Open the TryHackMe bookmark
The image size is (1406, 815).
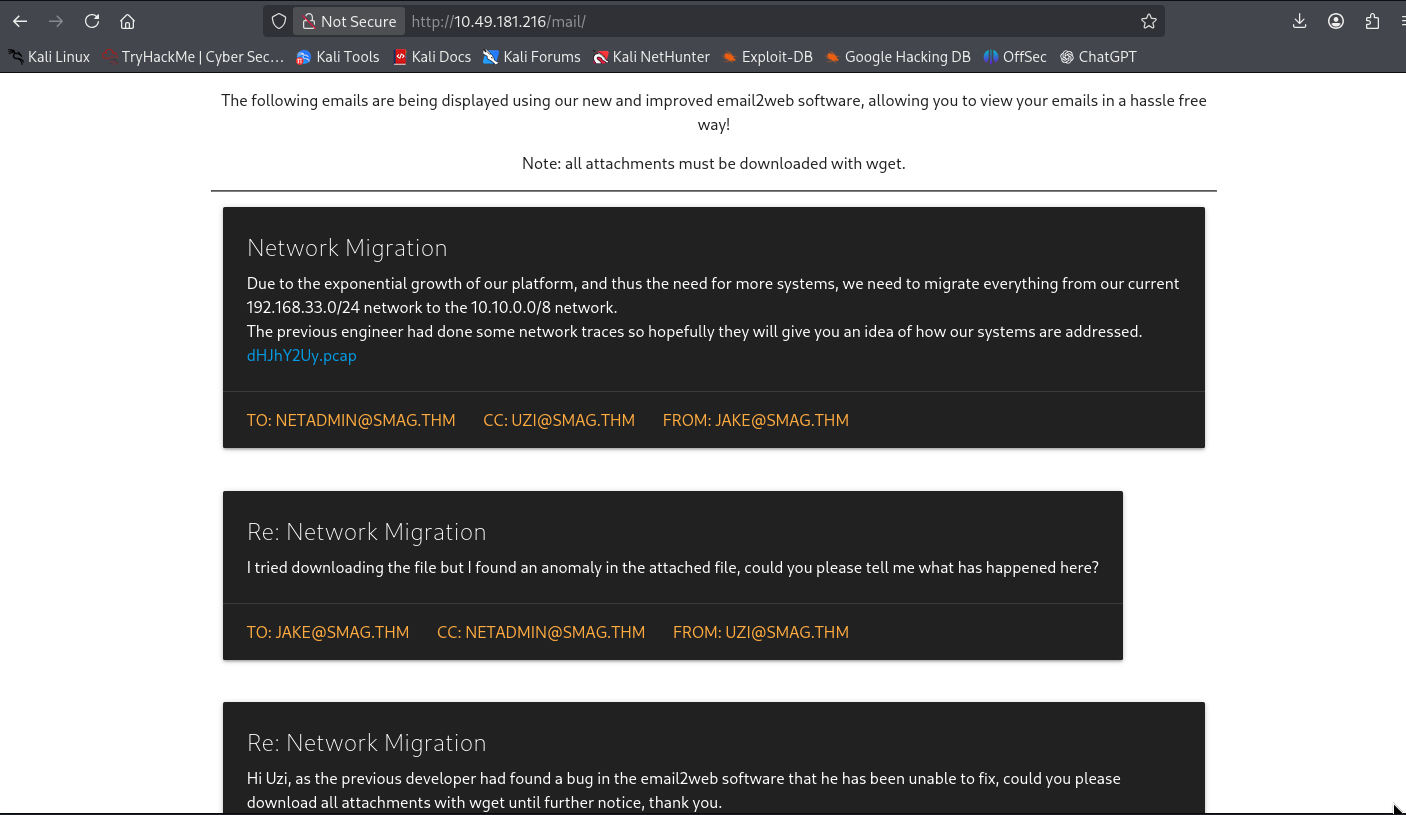193,57
